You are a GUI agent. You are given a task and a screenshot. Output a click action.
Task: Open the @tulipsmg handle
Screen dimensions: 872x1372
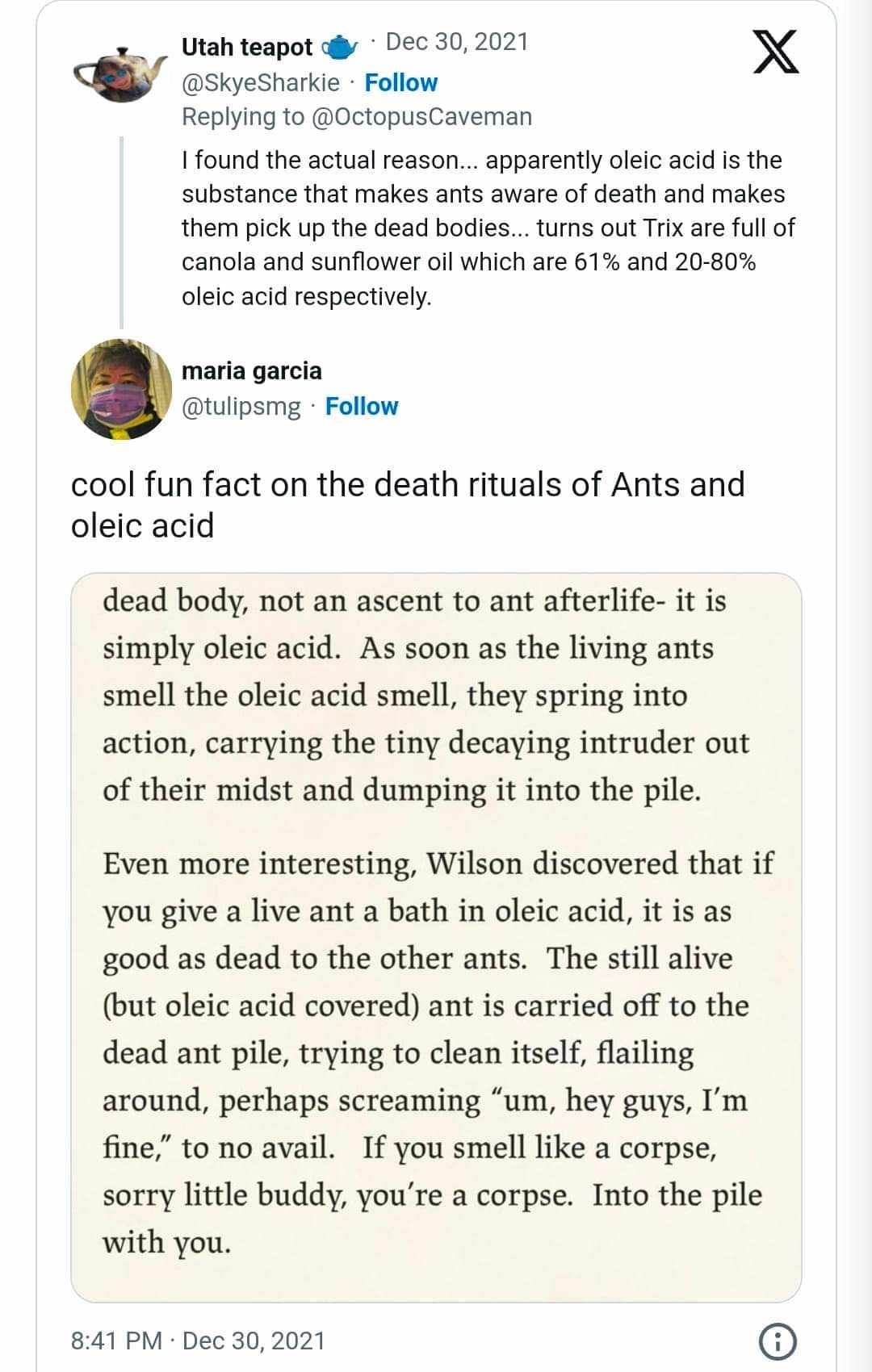pyautogui.click(x=241, y=406)
